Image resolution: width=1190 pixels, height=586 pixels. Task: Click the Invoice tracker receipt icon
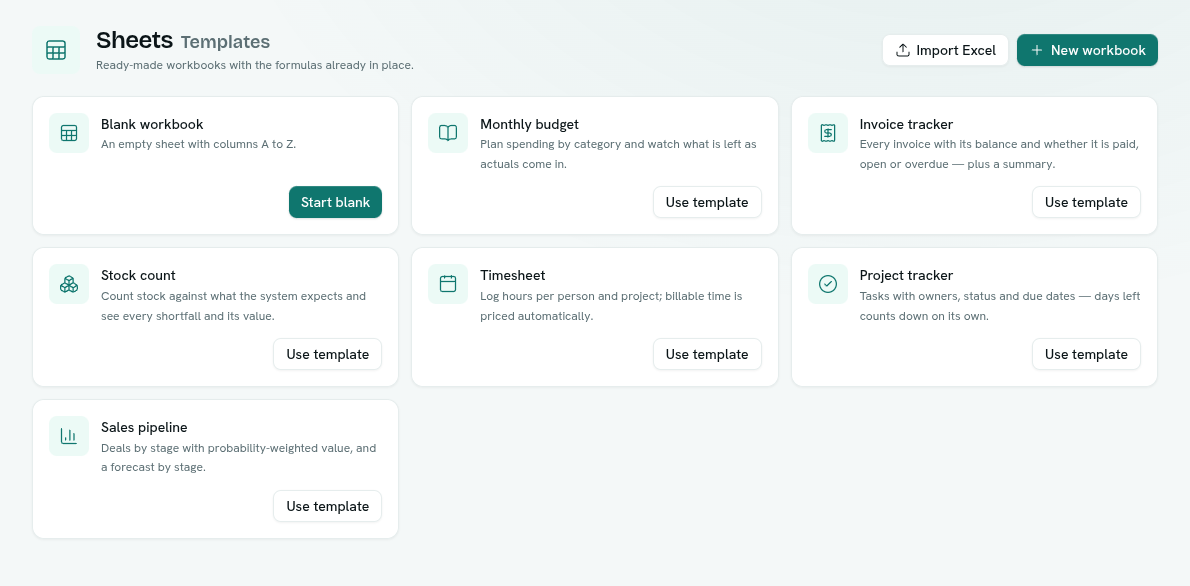828,133
